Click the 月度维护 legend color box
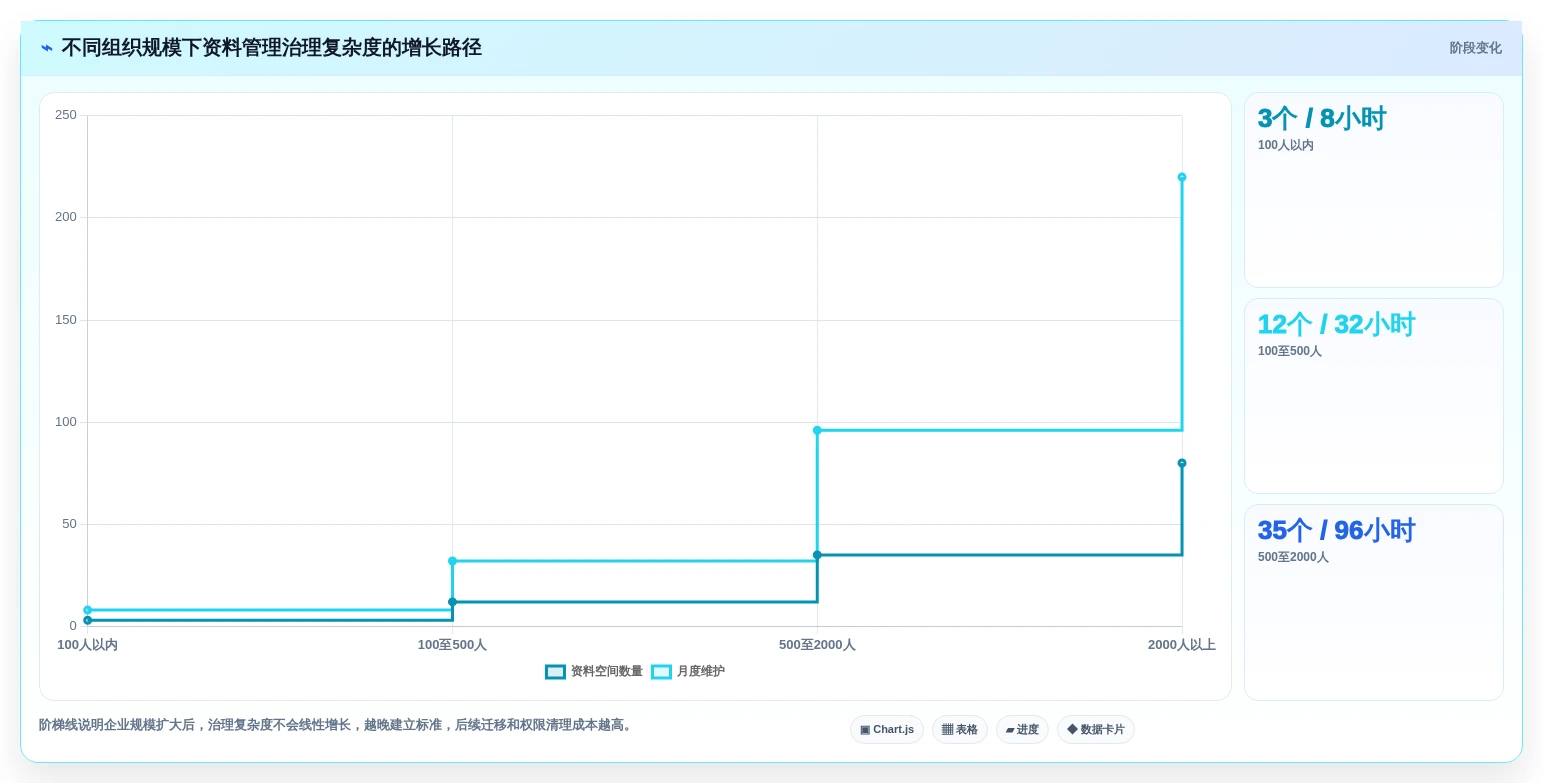1543x783 pixels. pyautogui.click(x=661, y=672)
